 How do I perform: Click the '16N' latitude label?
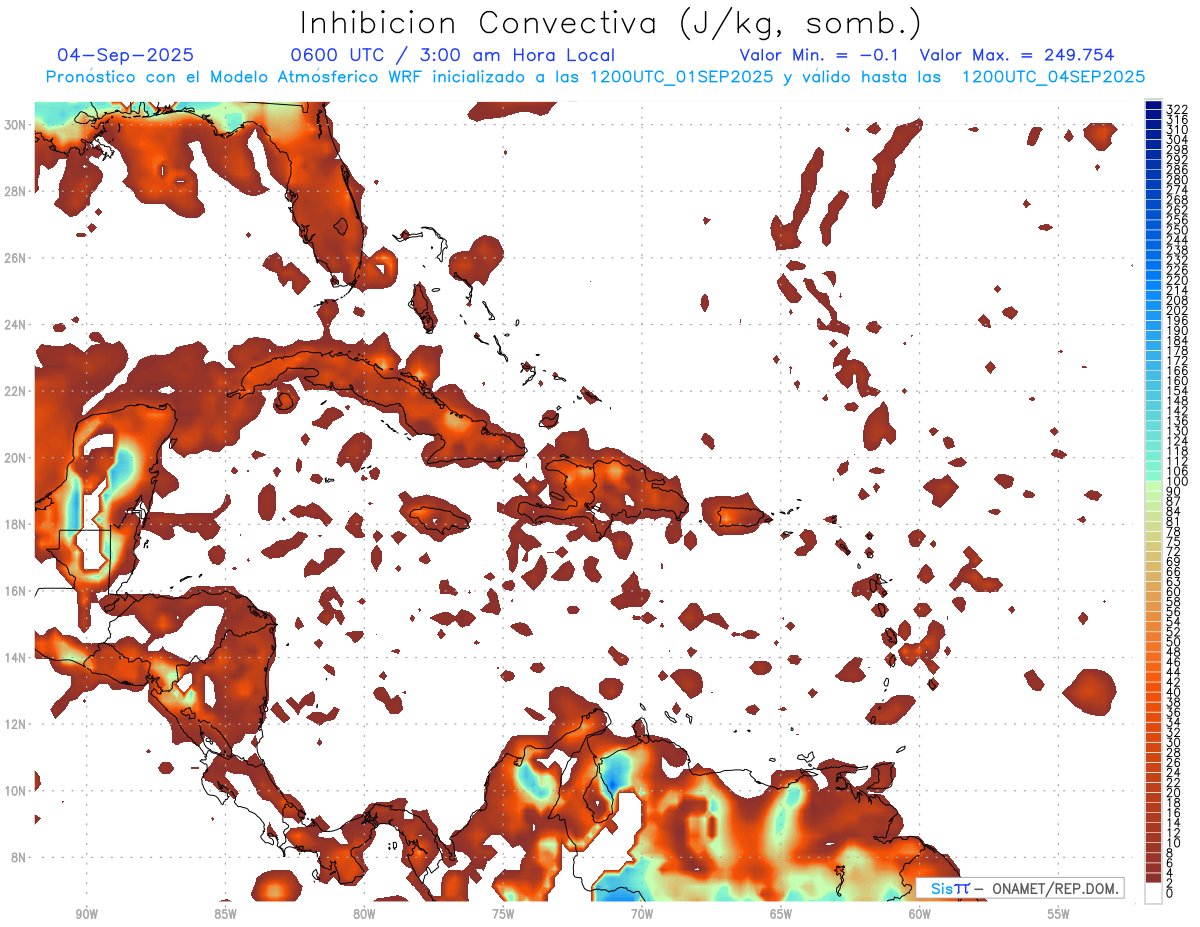pyautogui.click(x=16, y=591)
